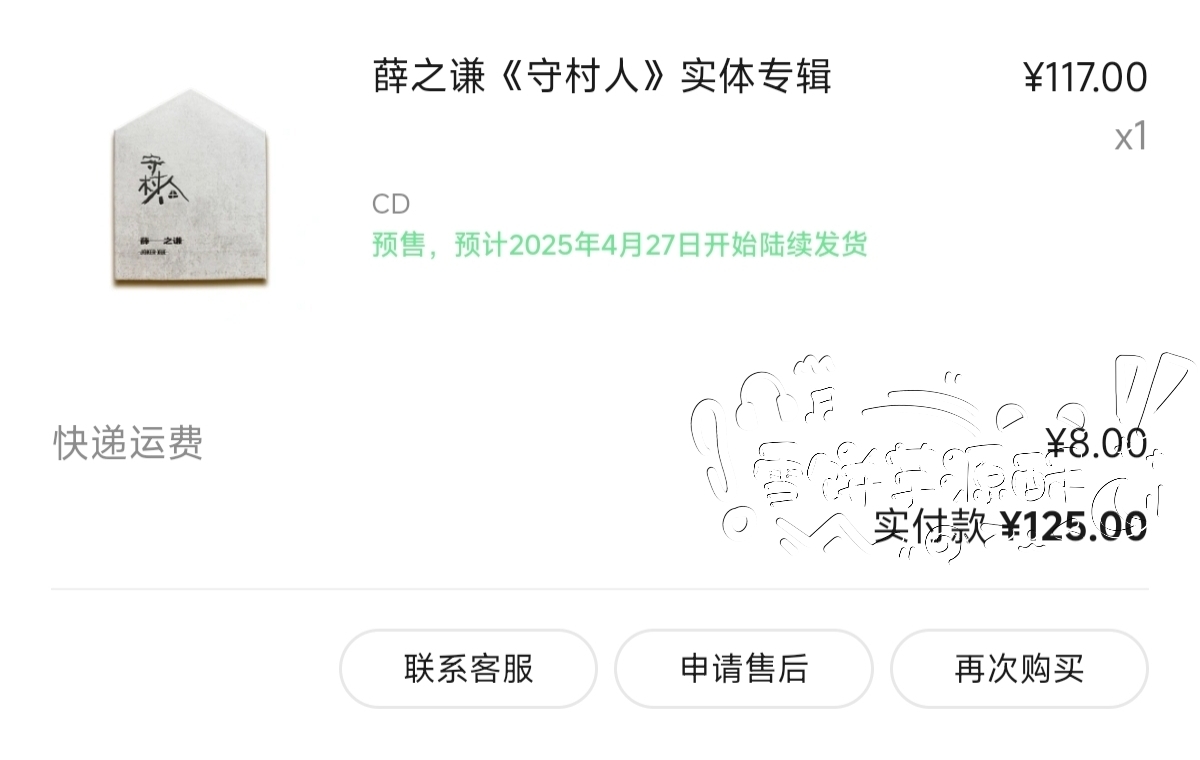
Task: Tap the 实付款 label
Action: pyautogui.click(x=930, y=525)
